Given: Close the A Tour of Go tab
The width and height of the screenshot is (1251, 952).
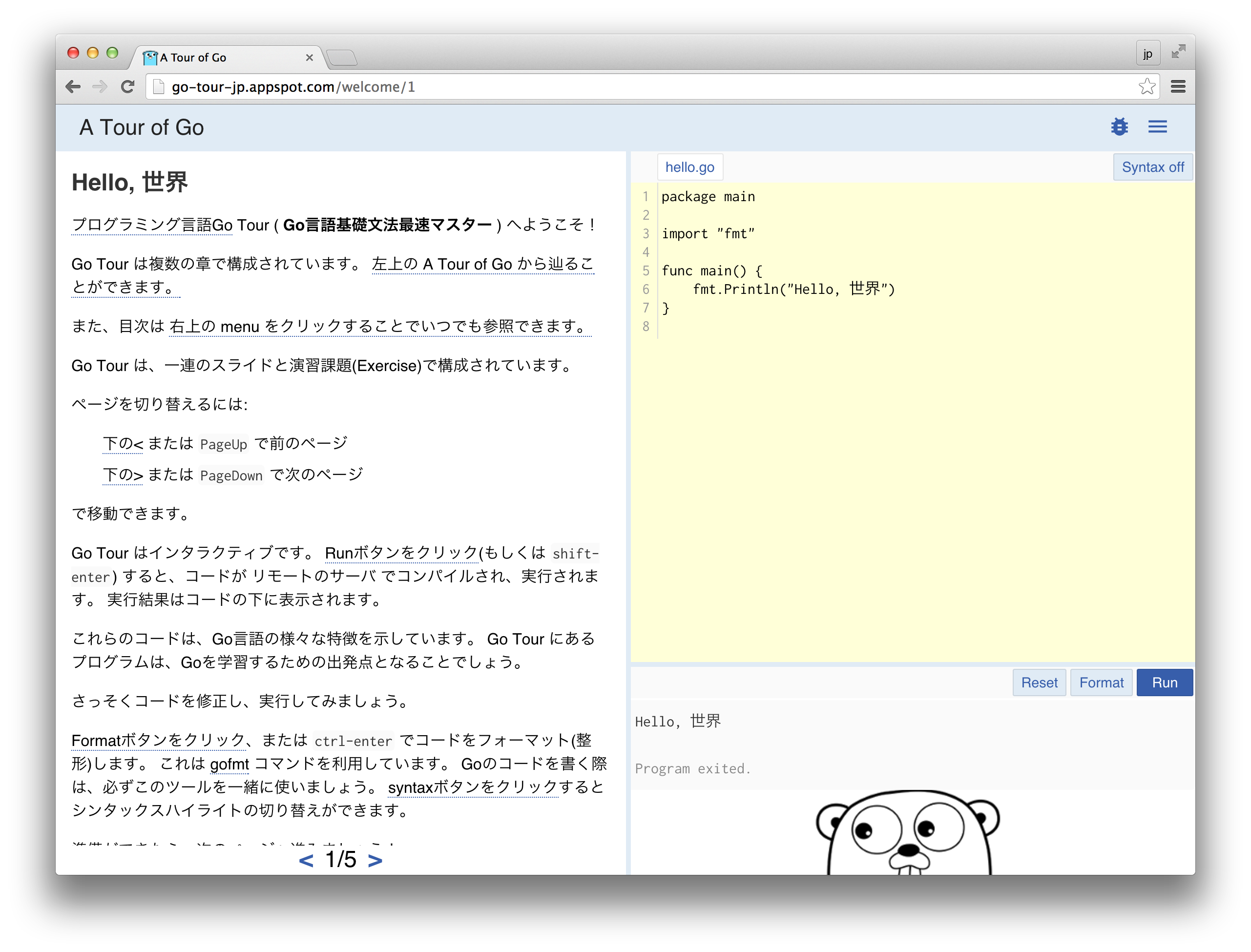Looking at the screenshot, I should (x=309, y=58).
